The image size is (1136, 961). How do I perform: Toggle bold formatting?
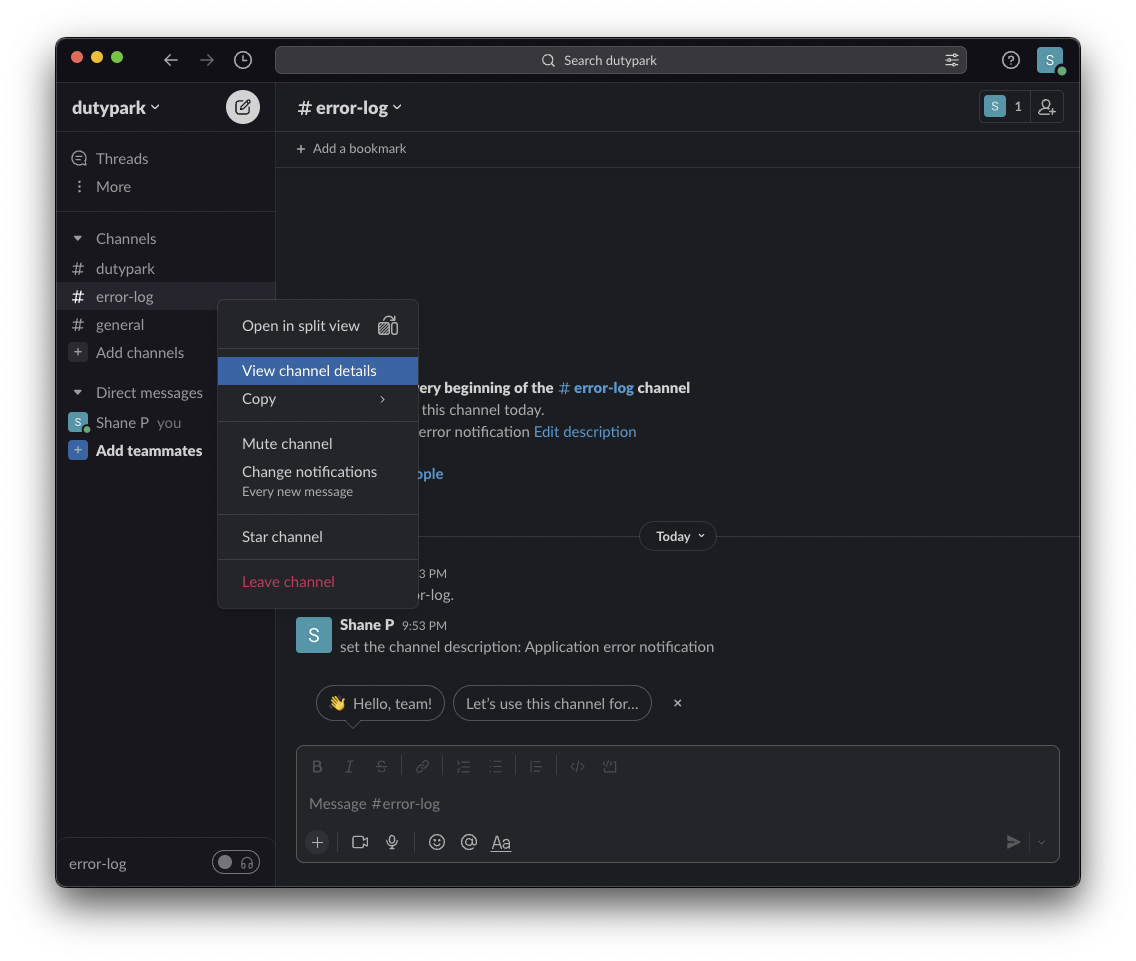(317, 767)
